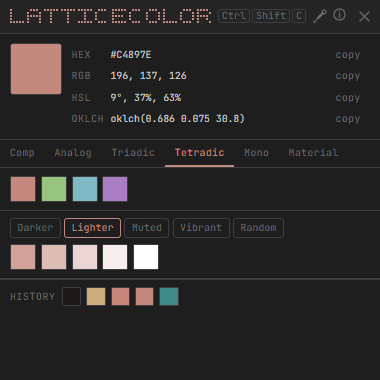
Task: Click the LATTICECOLOR title logo
Action: click(x=110, y=16)
